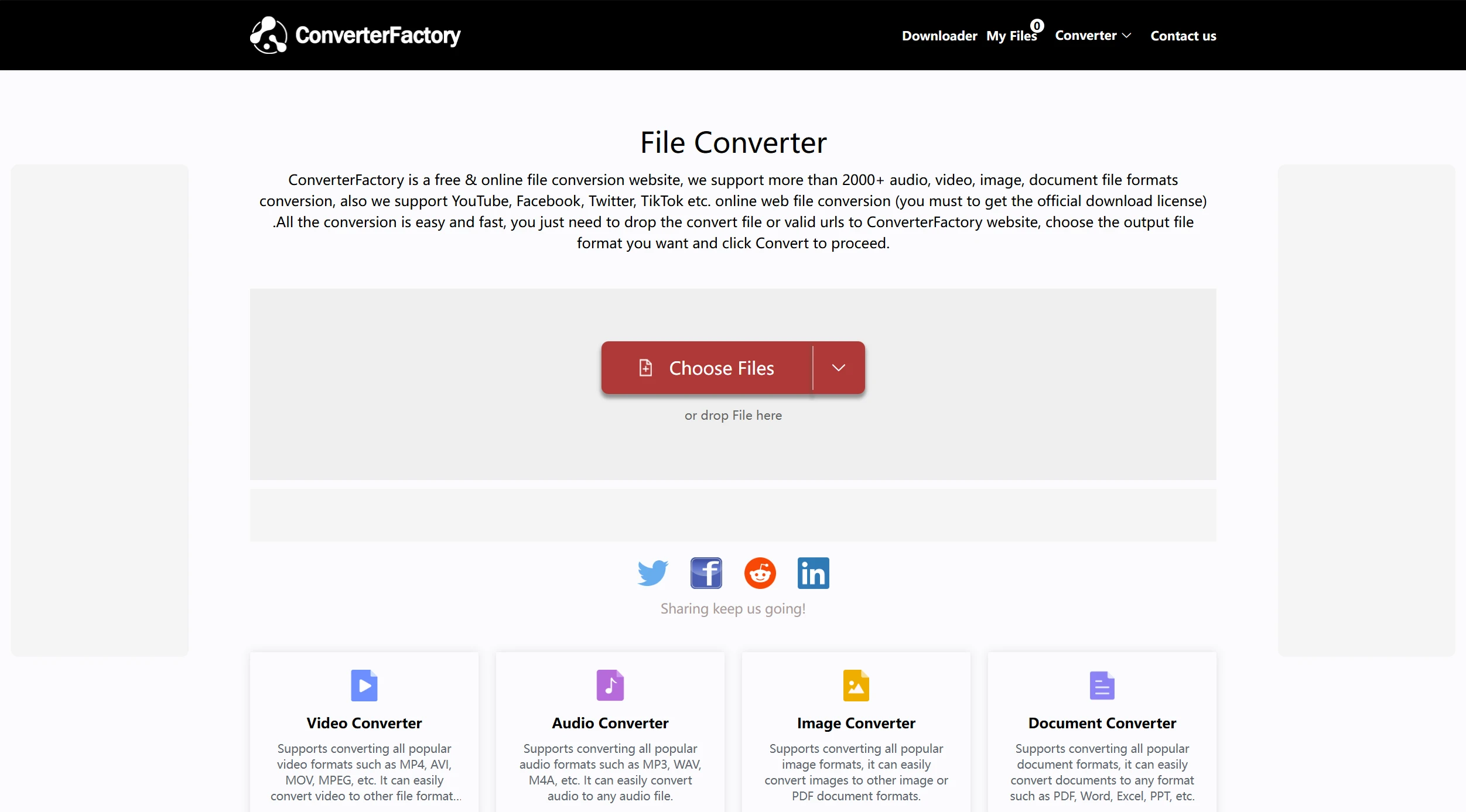Open the Downloader page
The width and height of the screenshot is (1466, 812).
[x=939, y=36]
